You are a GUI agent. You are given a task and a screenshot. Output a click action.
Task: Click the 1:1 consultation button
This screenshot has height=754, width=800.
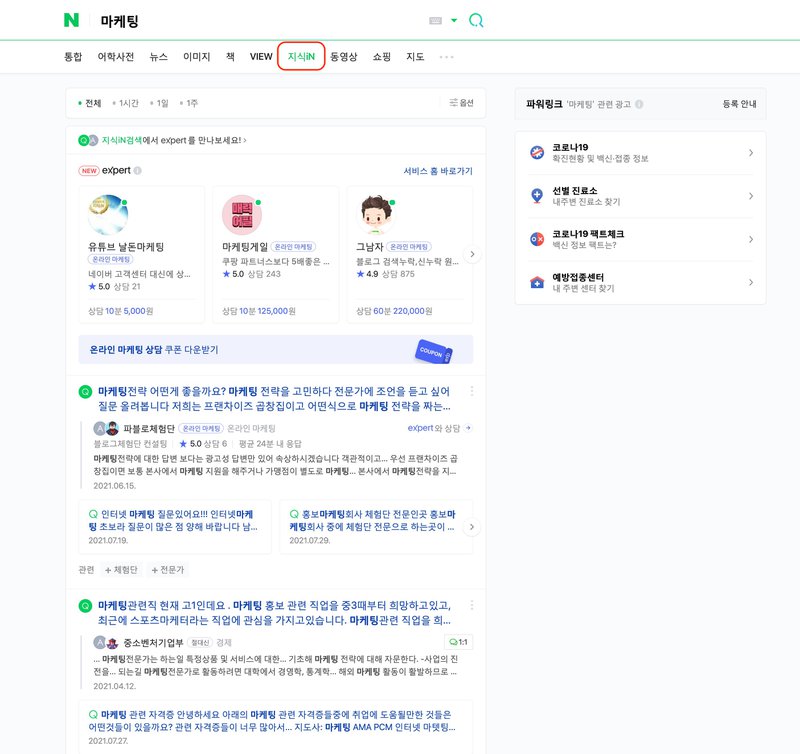tap(458, 642)
